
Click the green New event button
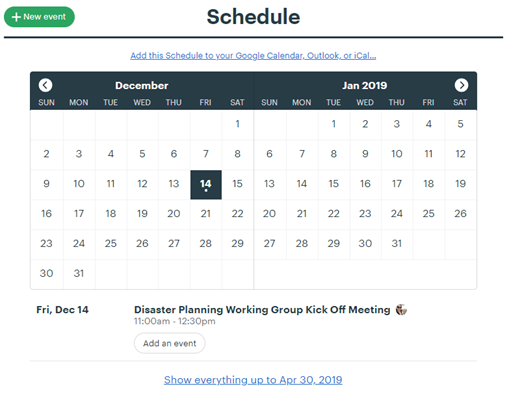pyautogui.click(x=39, y=17)
